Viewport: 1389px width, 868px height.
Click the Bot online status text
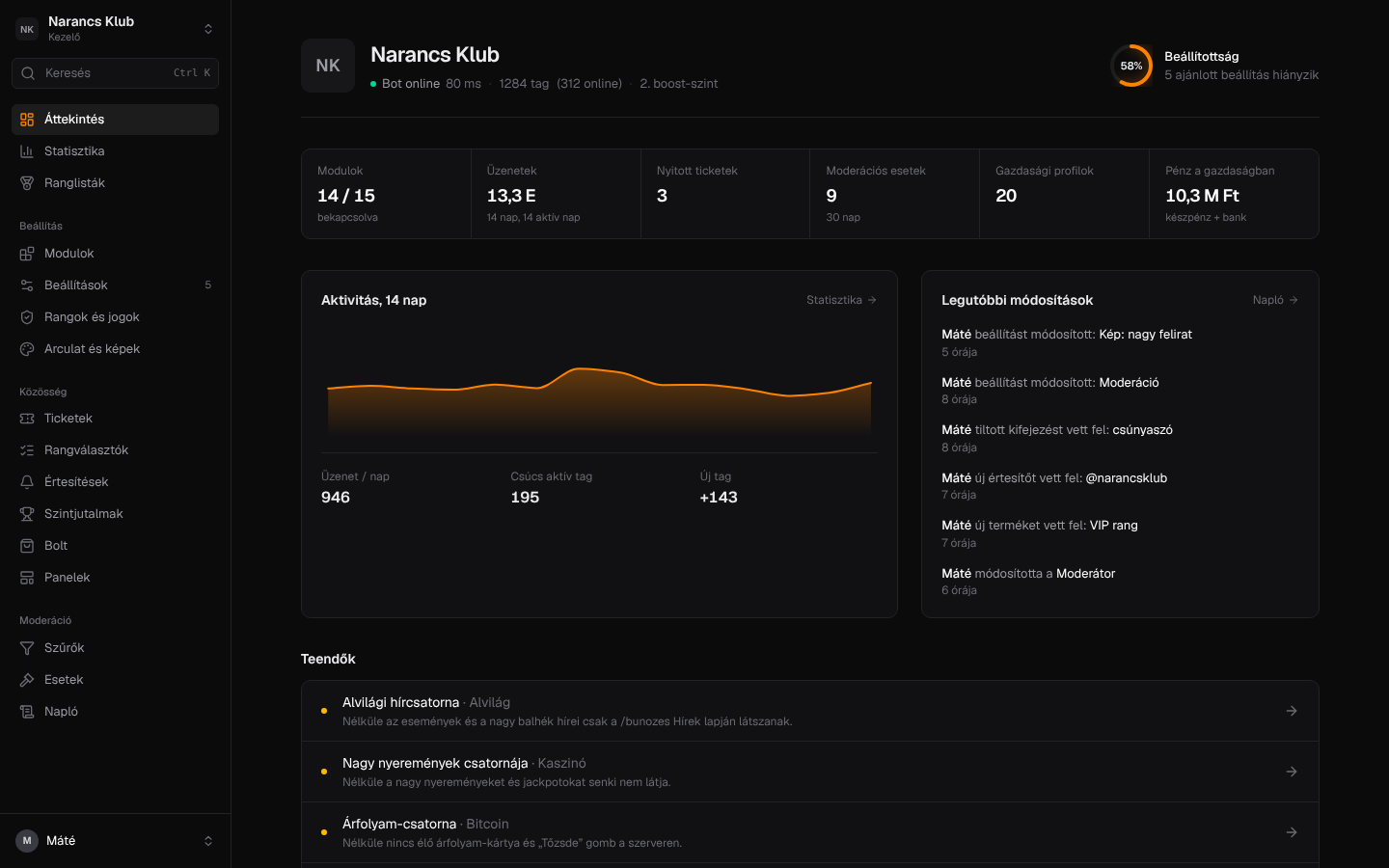pos(411,84)
